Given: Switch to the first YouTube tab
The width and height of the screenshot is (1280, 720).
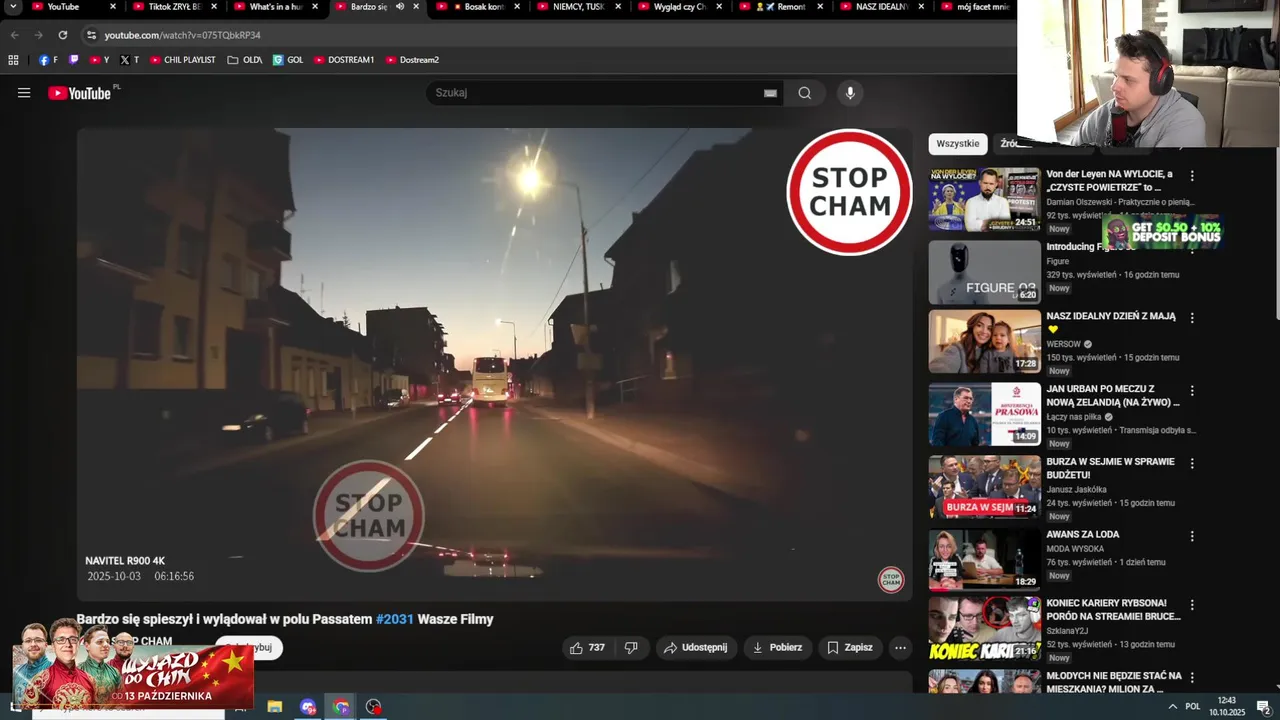Looking at the screenshot, I should point(70,7).
